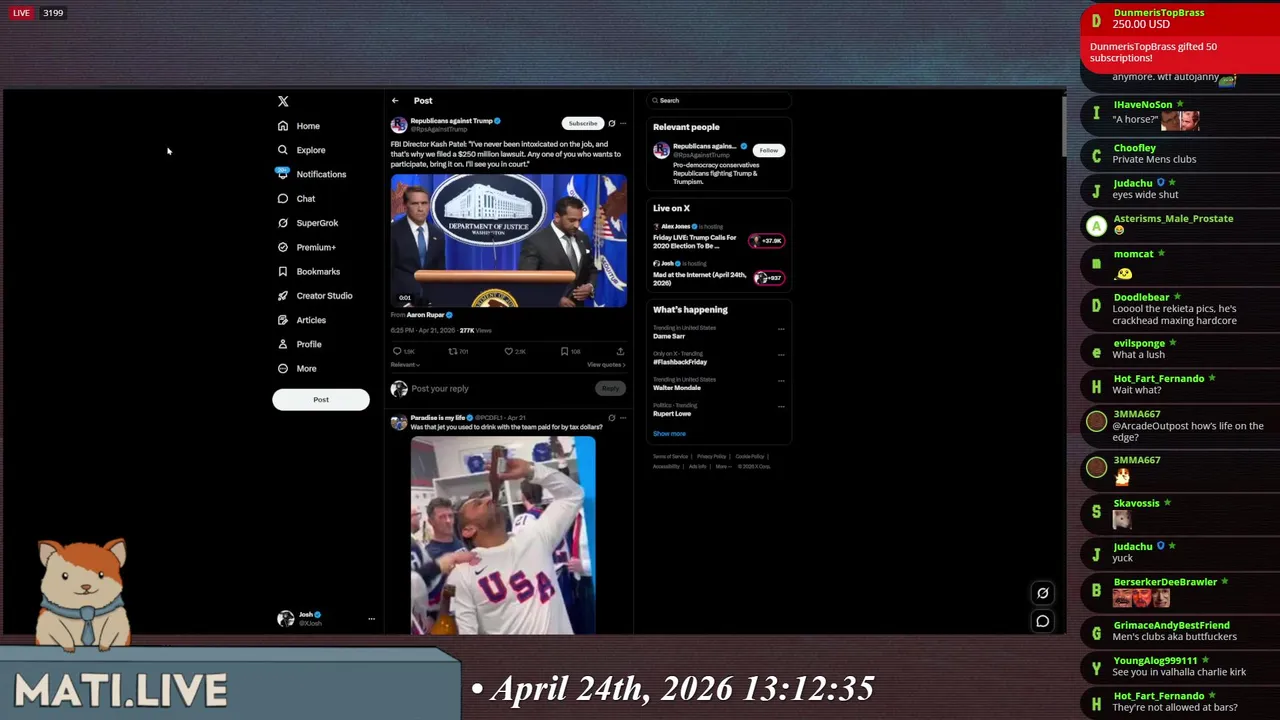
Task: Open Premium+ in the sidebar
Action: (x=307, y=247)
